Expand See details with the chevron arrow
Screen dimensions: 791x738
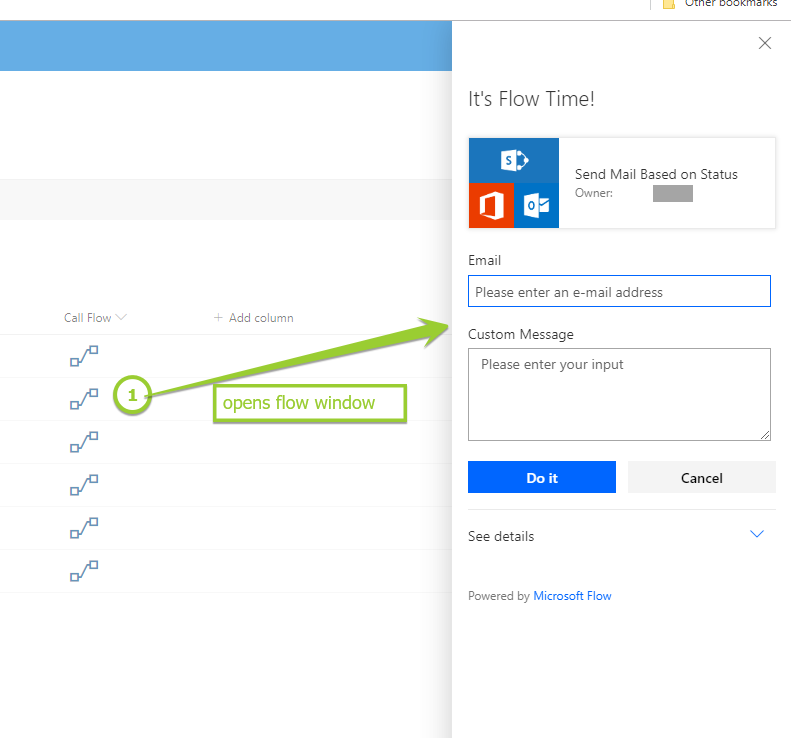757,535
